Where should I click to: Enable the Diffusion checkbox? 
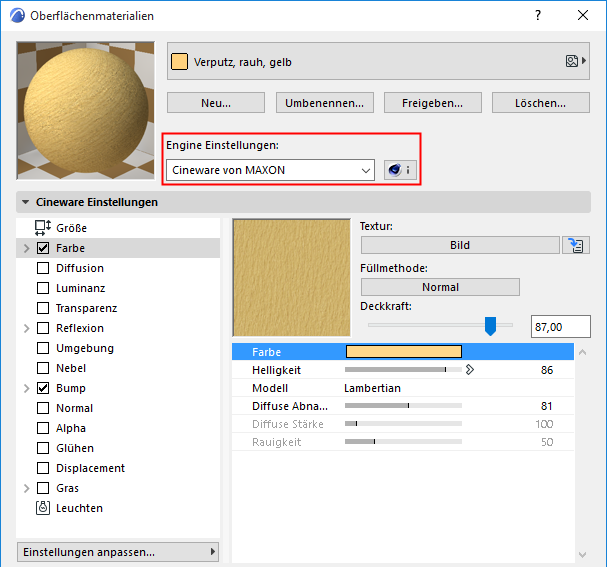(43, 268)
